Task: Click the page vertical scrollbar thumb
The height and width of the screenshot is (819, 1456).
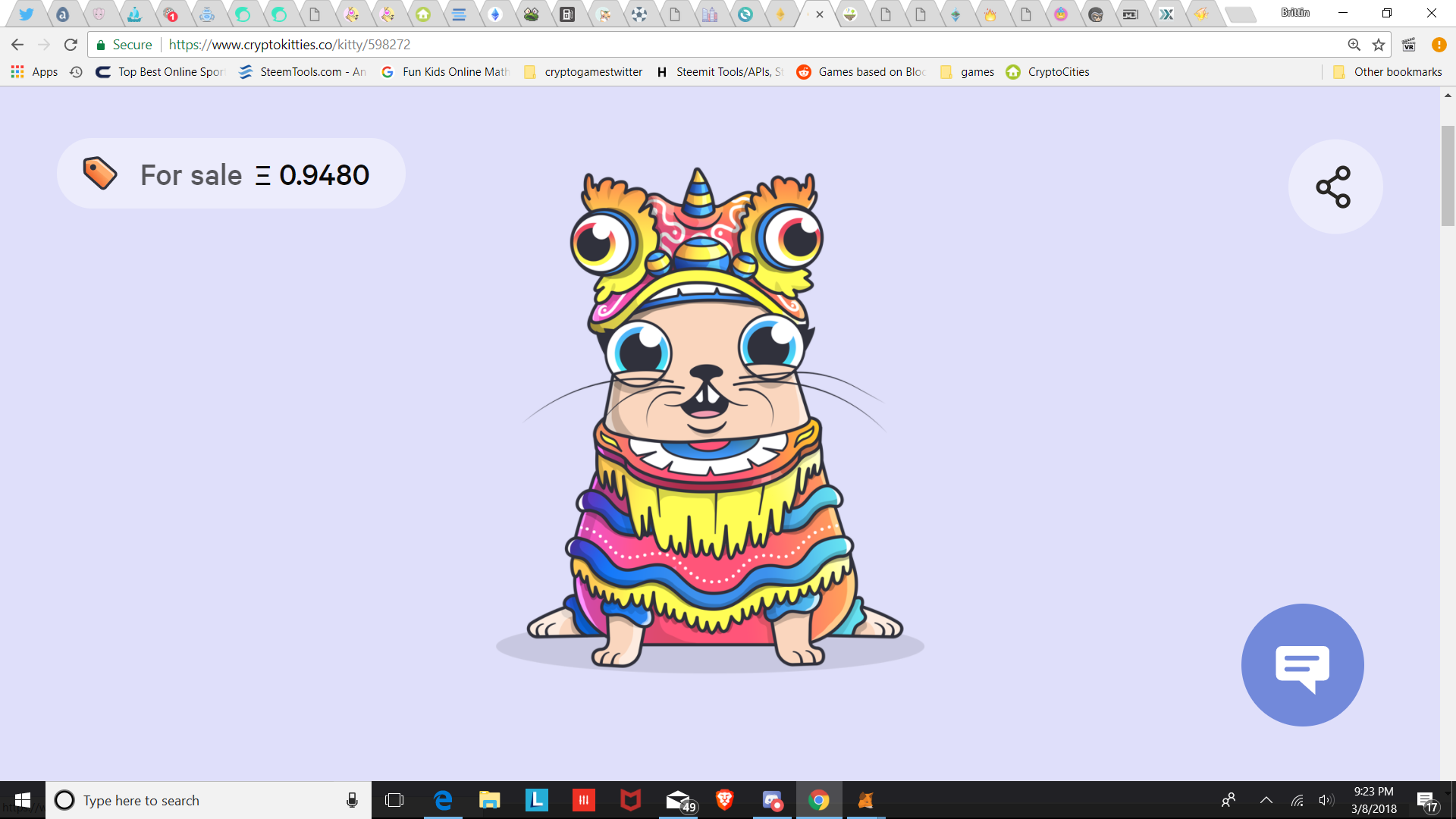Action: click(1448, 176)
